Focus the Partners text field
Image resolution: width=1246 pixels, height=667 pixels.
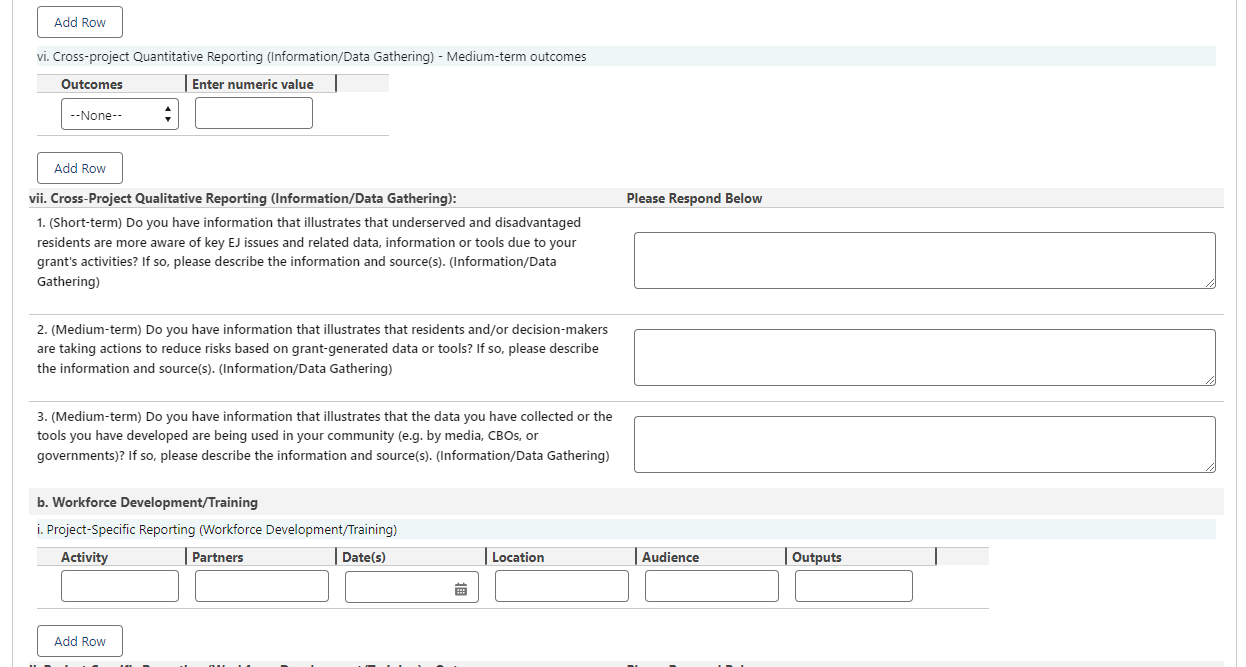point(261,586)
